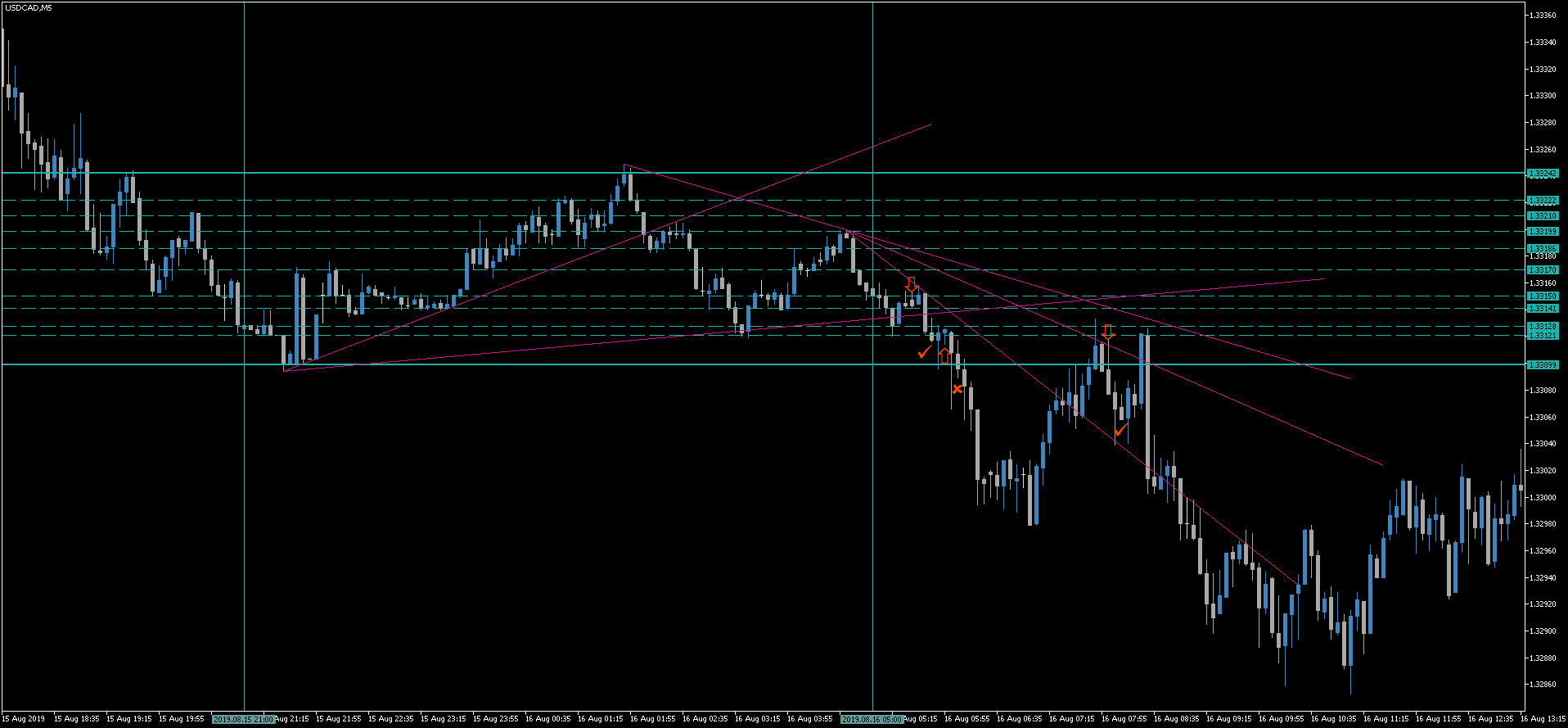Click the red cross marker below the 1.33099 line

[x=957, y=389]
